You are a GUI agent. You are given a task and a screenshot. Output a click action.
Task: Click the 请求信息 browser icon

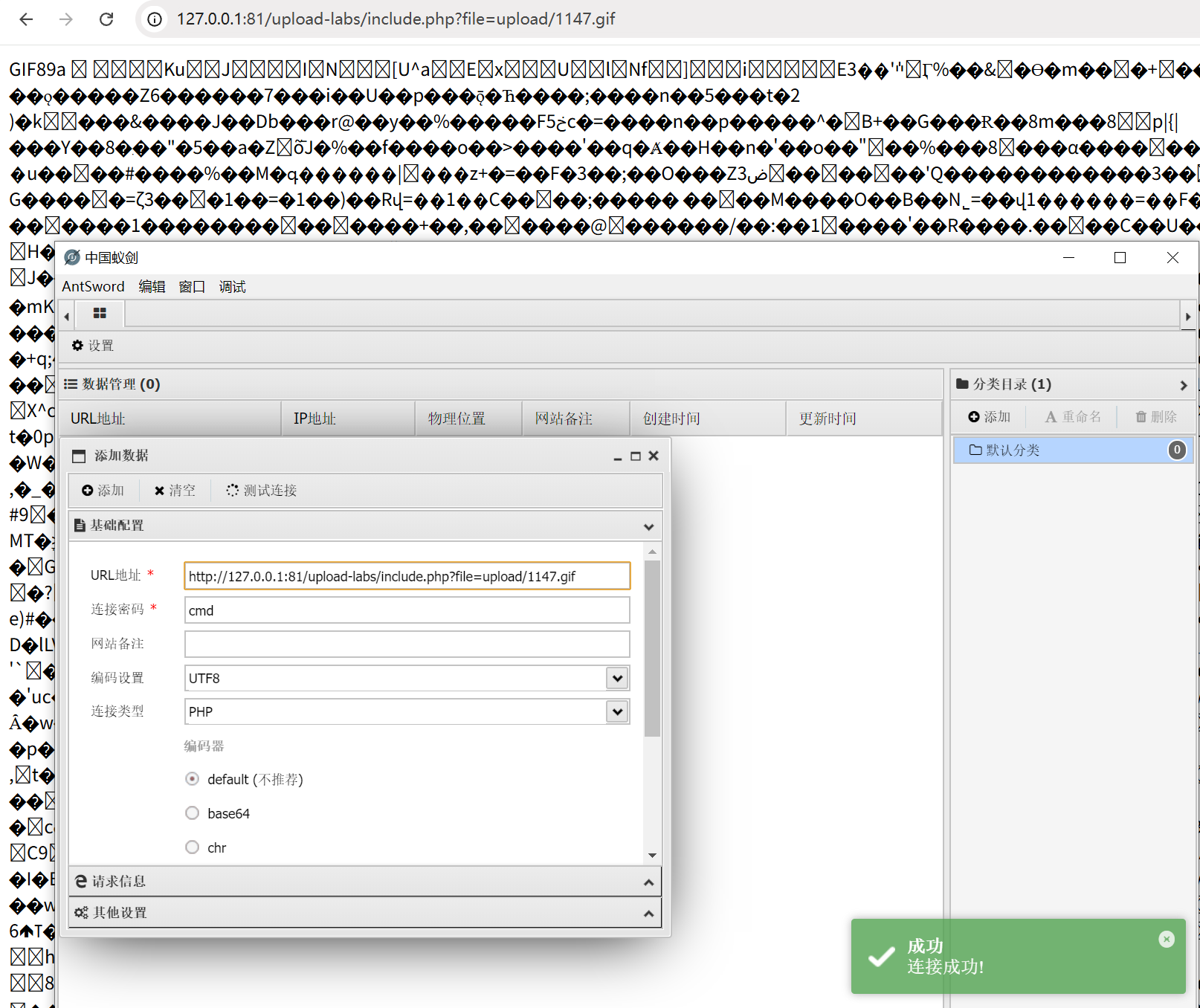81,881
